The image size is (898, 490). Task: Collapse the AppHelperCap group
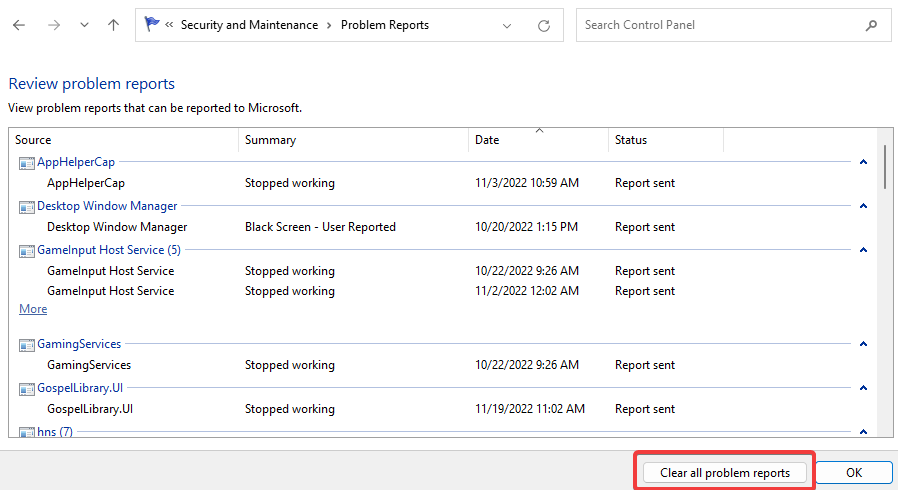click(x=863, y=162)
